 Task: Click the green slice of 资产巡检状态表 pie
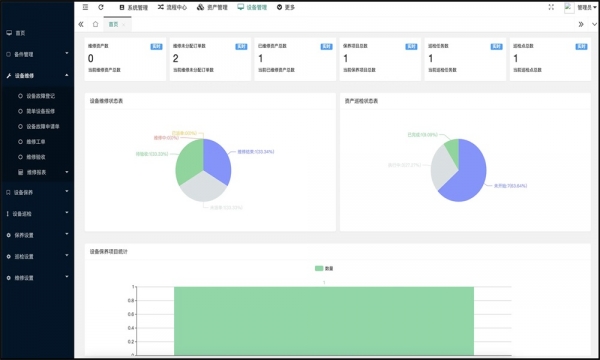(452, 149)
